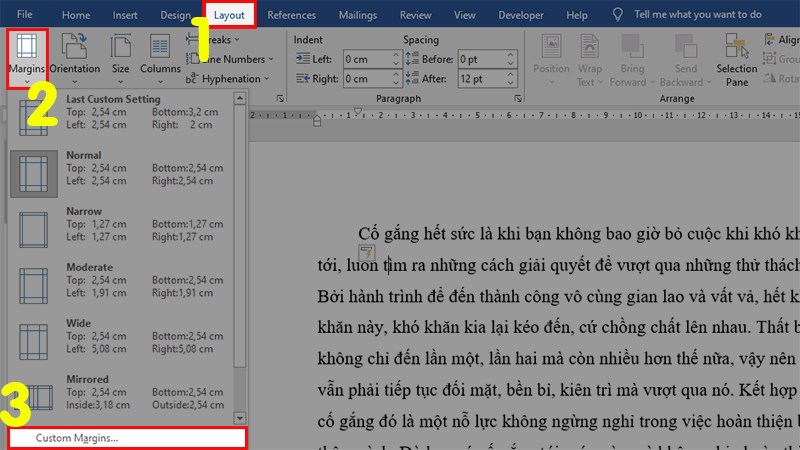
Task: Switch to the References tab
Action: pyautogui.click(x=291, y=15)
